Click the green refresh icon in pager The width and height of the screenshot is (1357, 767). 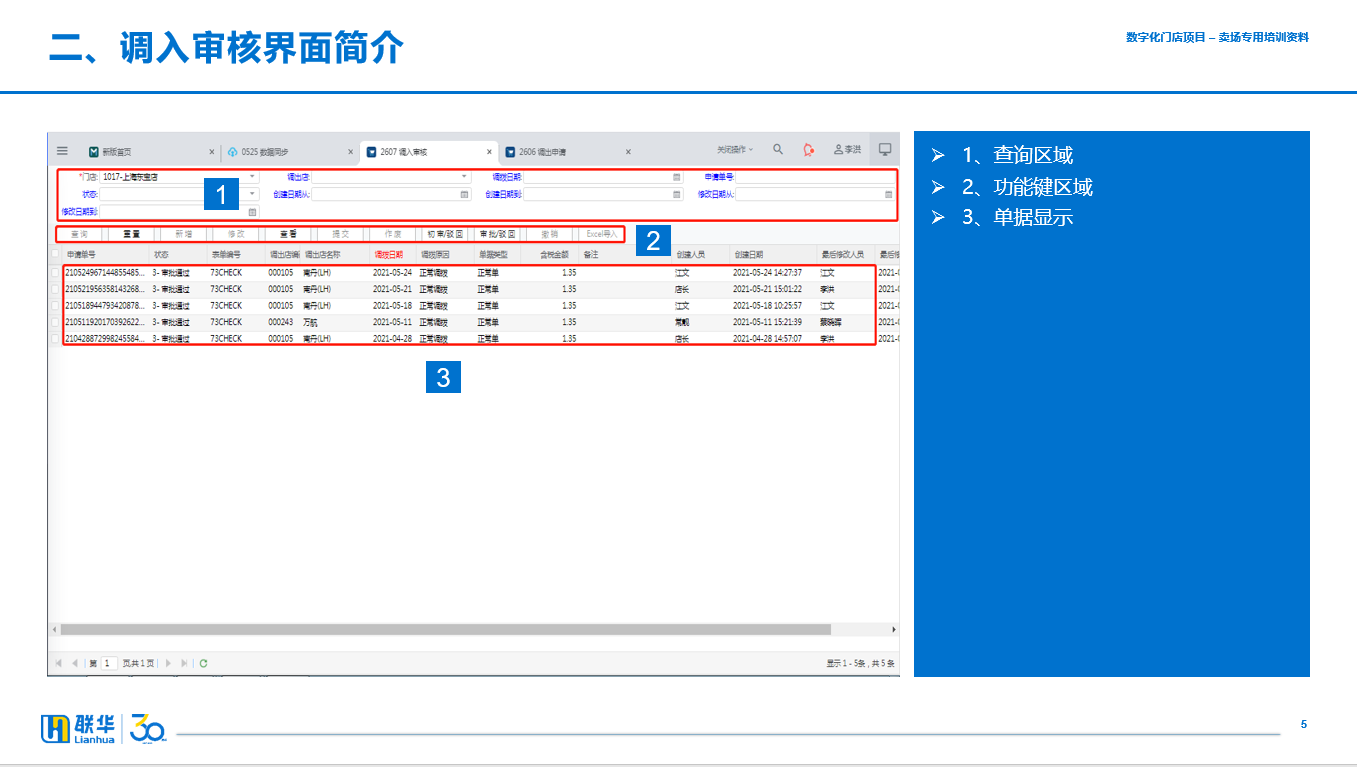point(204,662)
